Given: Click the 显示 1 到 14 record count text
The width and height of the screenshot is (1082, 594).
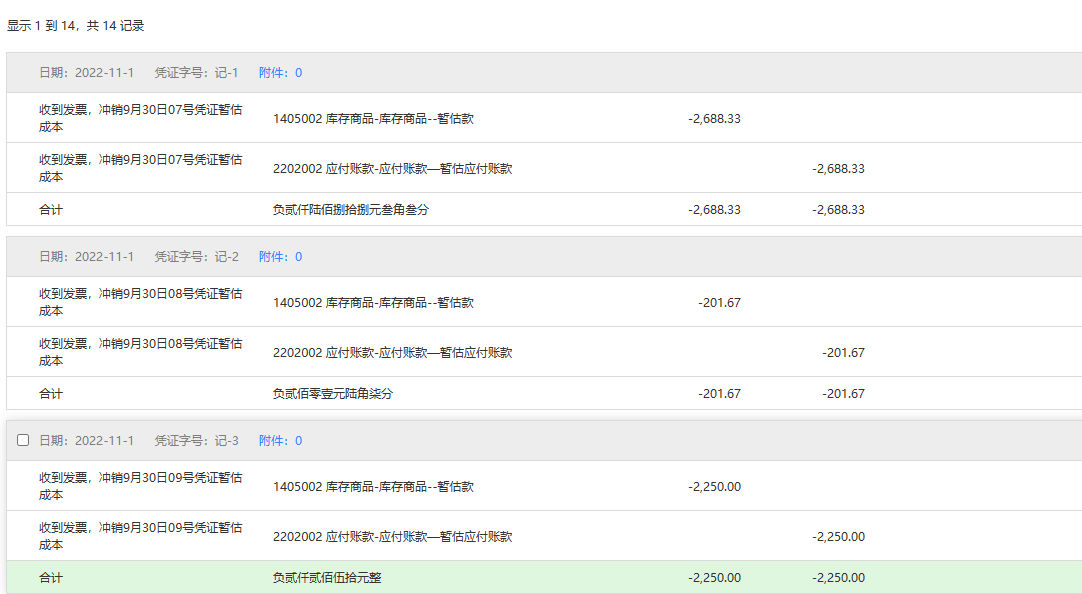Looking at the screenshot, I should 76,26.
